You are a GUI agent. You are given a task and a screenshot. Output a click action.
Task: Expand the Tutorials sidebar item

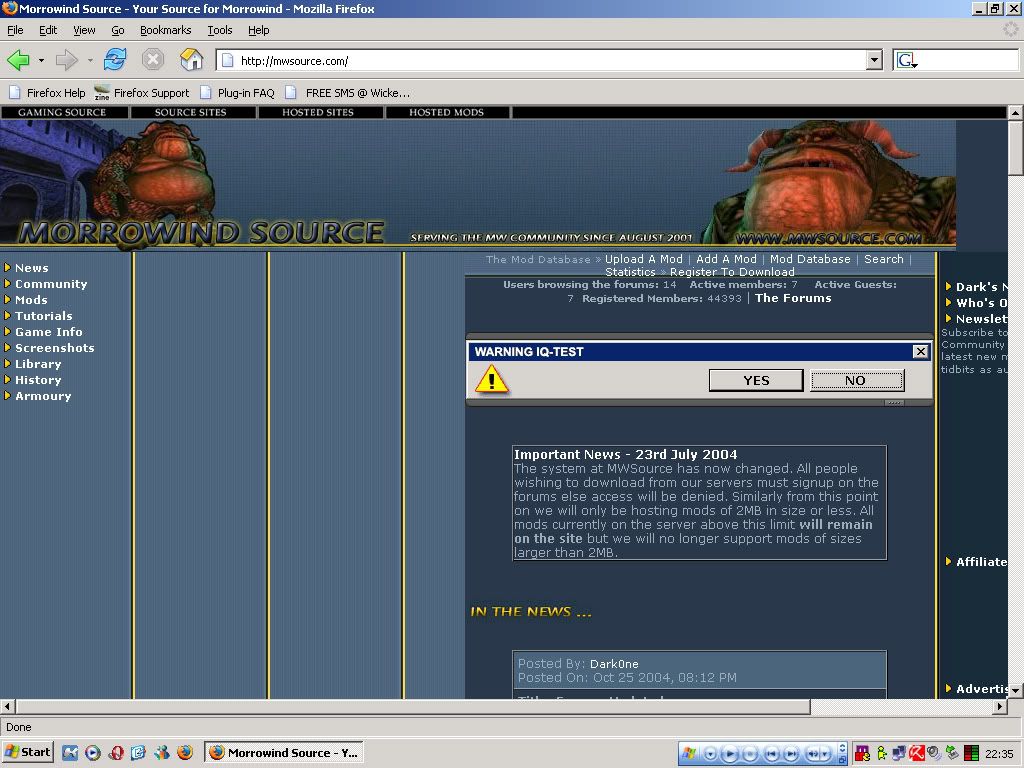(39, 316)
